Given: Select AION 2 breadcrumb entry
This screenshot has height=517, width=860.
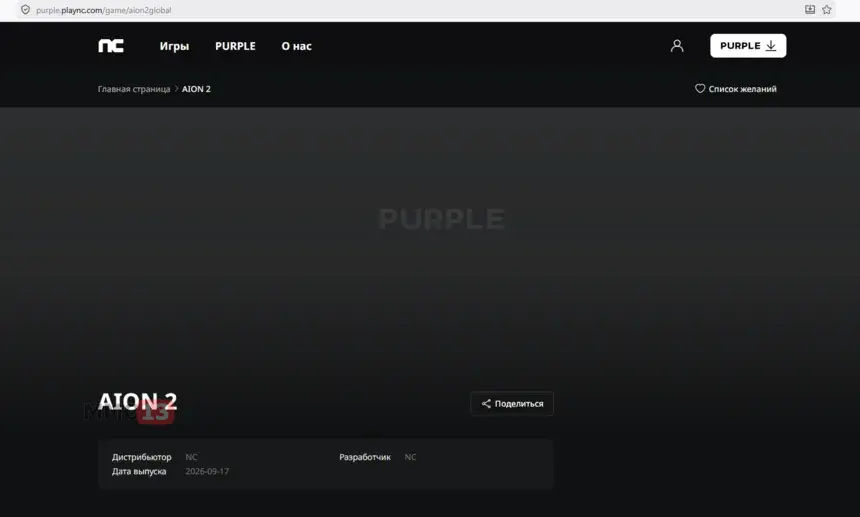Looking at the screenshot, I should click(x=196, y=89).
